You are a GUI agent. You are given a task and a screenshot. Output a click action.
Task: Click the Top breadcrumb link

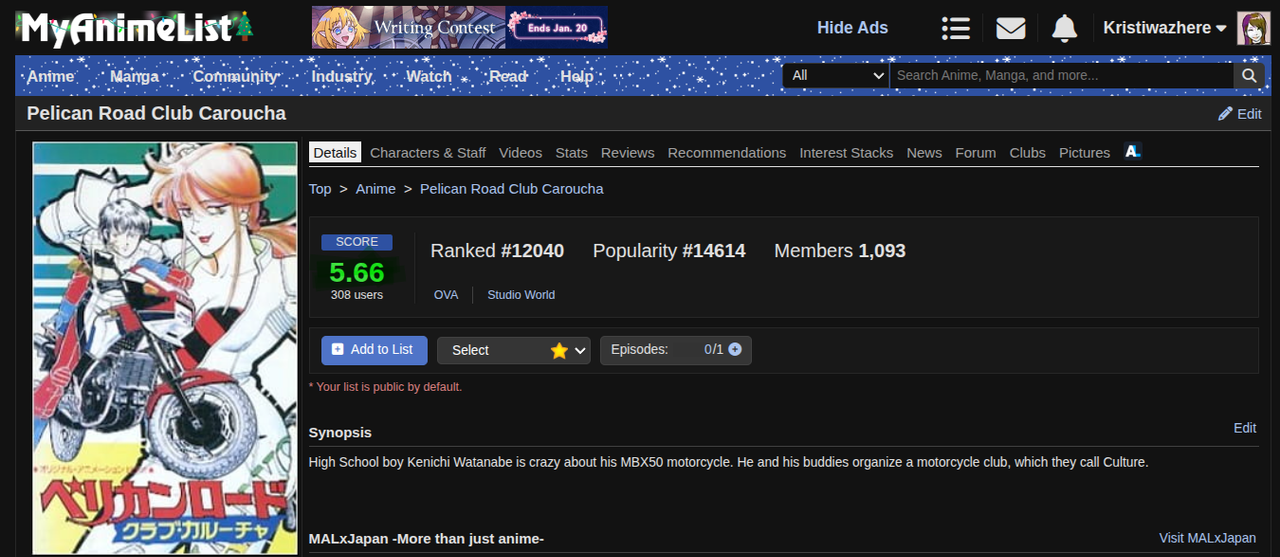pos(320,188)
